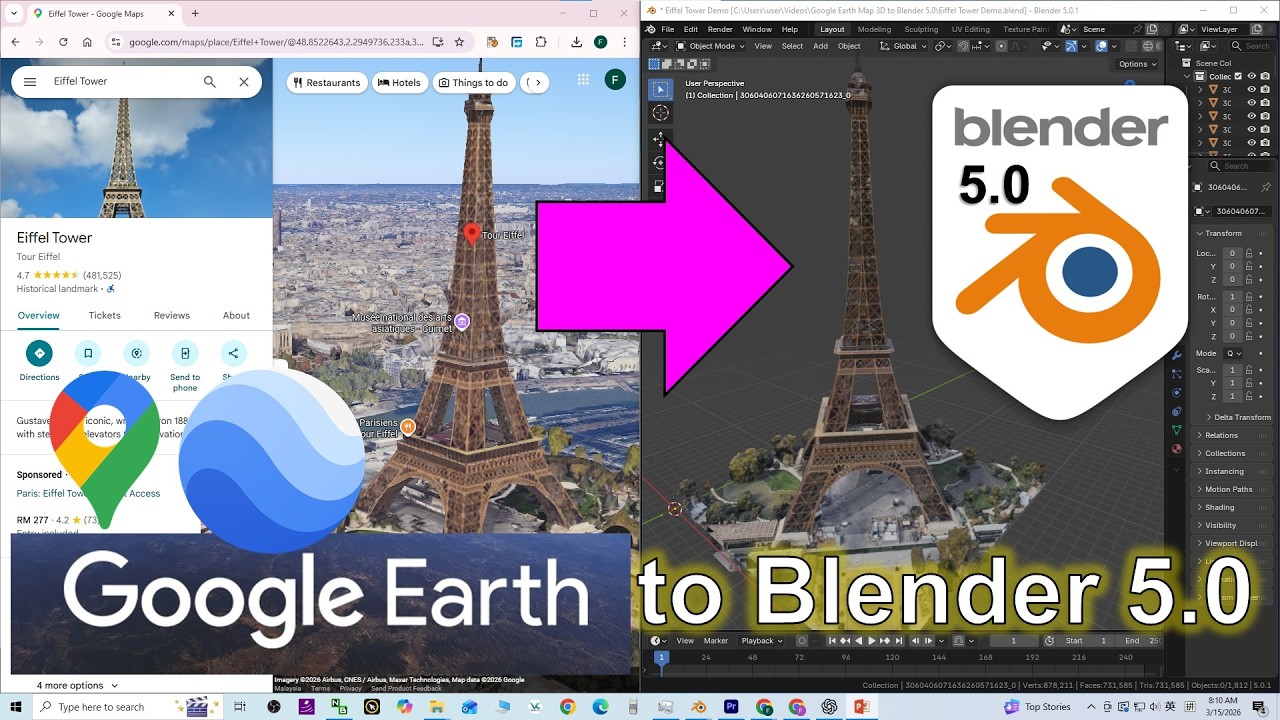Toggle X-ray mode in viewport header
This screenshot has width=1280, height=720.
coord(1129,46)
